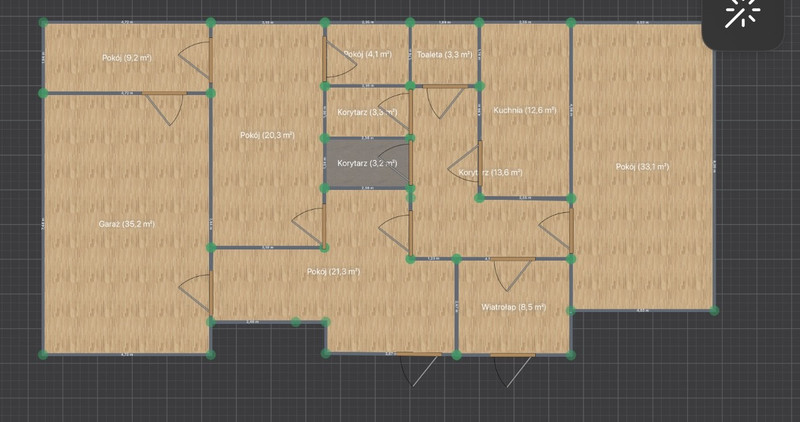Image resolution: width=800 pixels, height=422 pixels.
Task: Select the Toaleta door
Action: click(440, 86)
